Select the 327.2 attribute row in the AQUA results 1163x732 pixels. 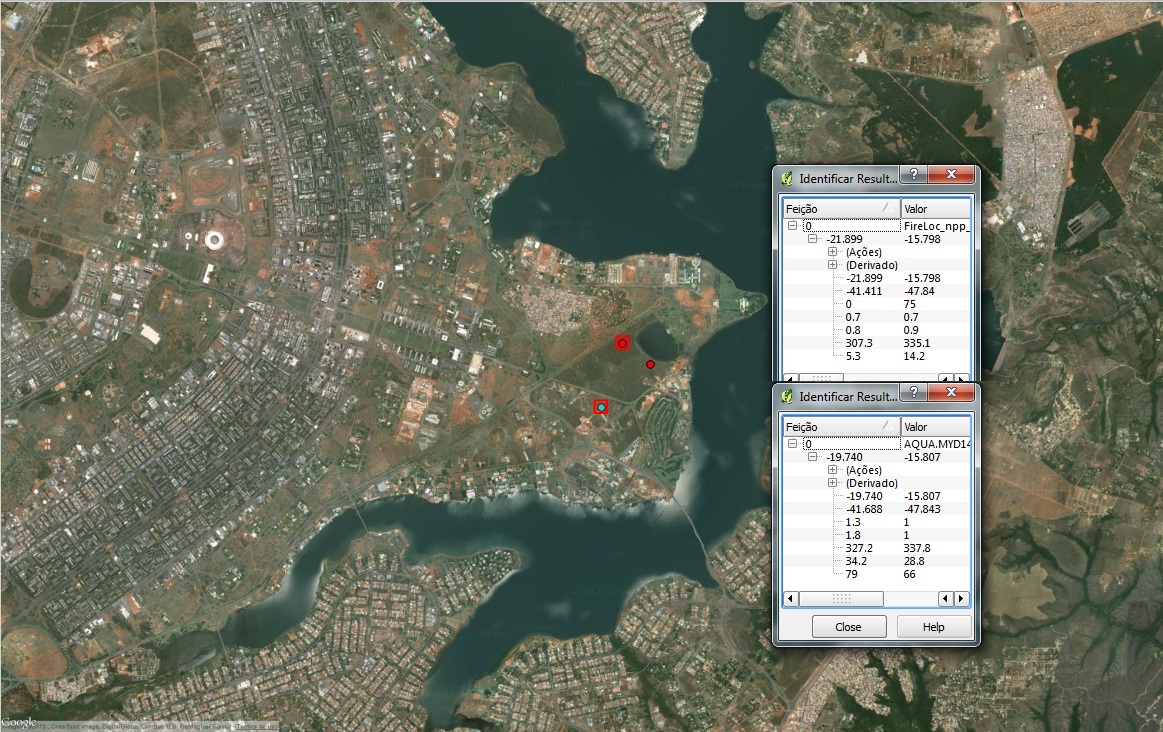[x=859, y=548]
